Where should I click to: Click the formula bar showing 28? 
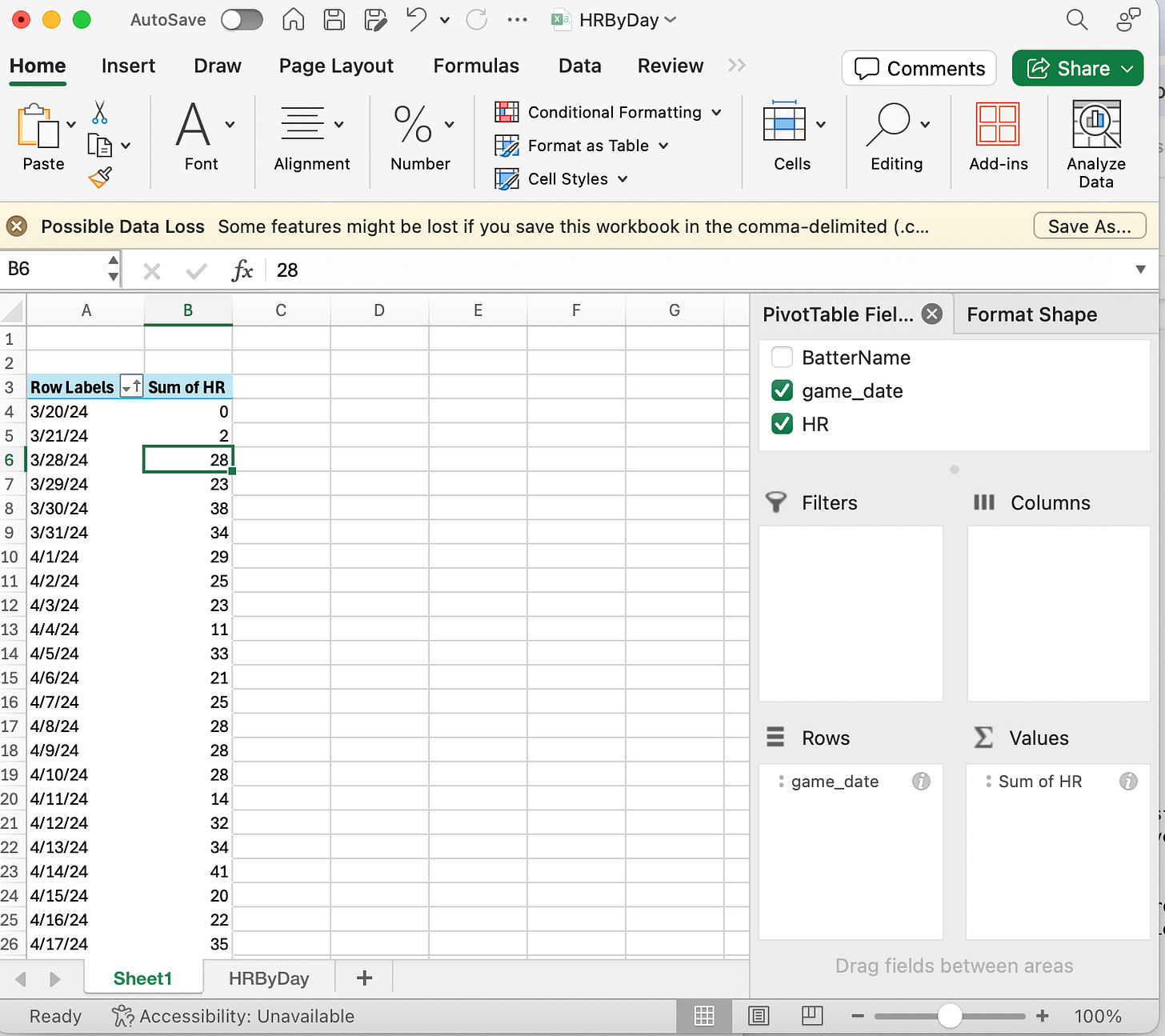(696, 270)
